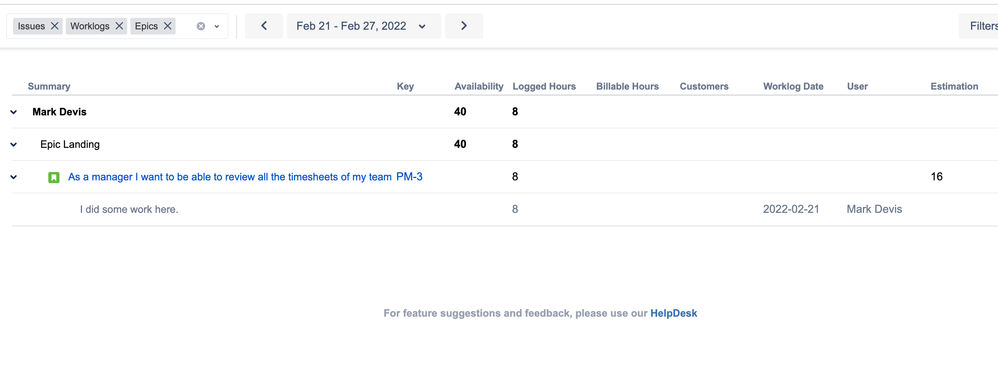Viewport: 998px width, 371px height.
Task: Collapse the Mark Devis row
Action: [13, 112]
